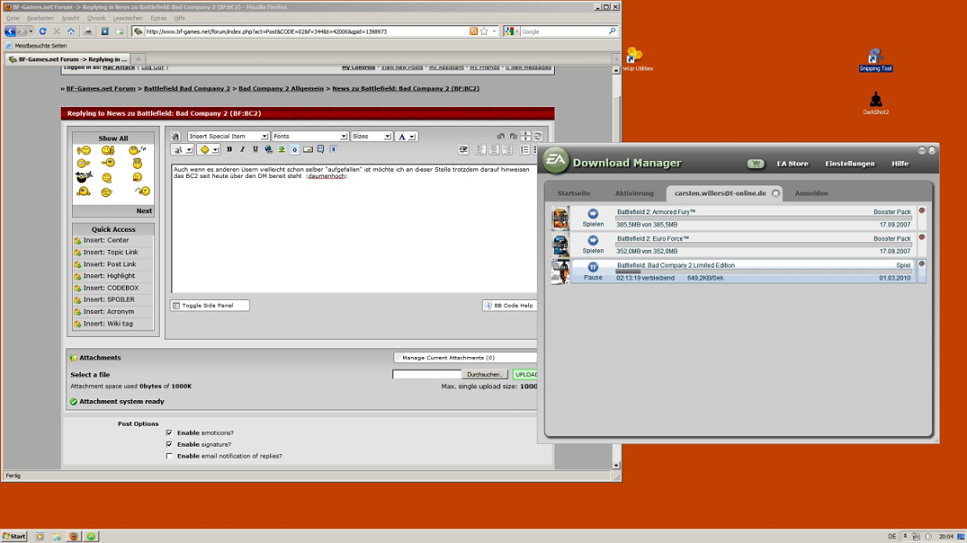The height and width of the screenshot is (543, 967).
Task: Open the Snipping Tool desktop icon
Action: (875, 60)
